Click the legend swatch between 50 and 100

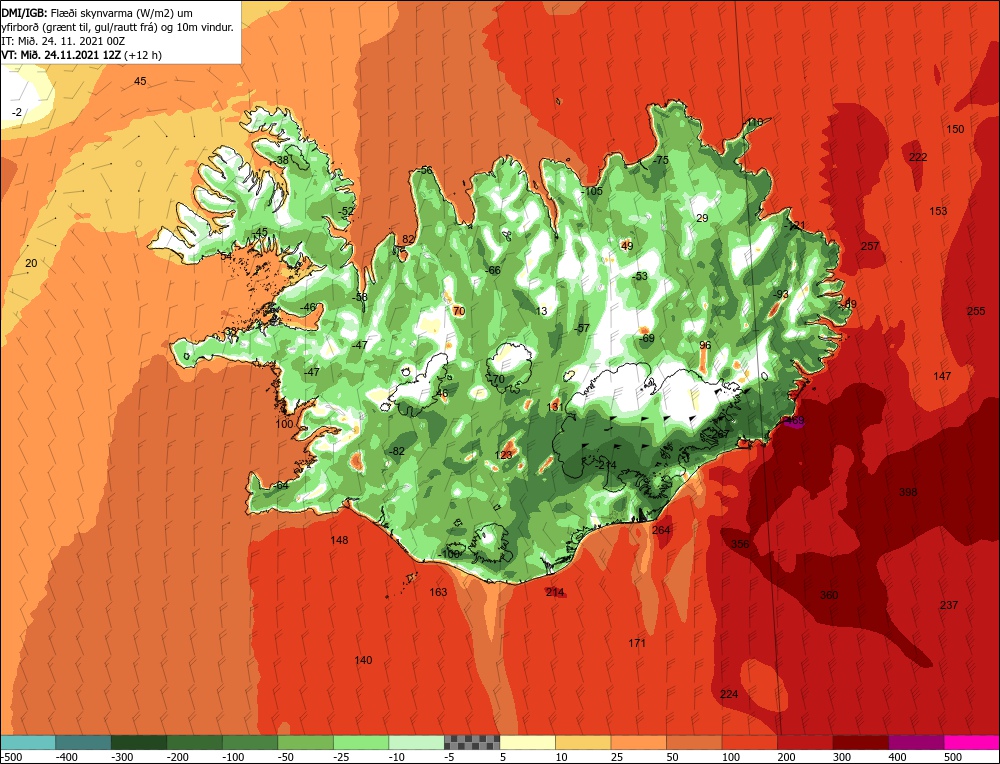(x=695, y=742)
